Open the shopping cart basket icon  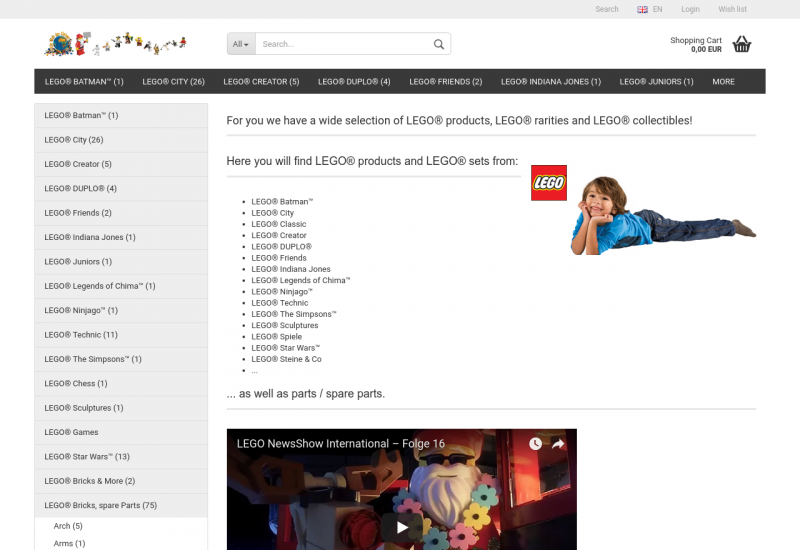click(x=741, y=44)
